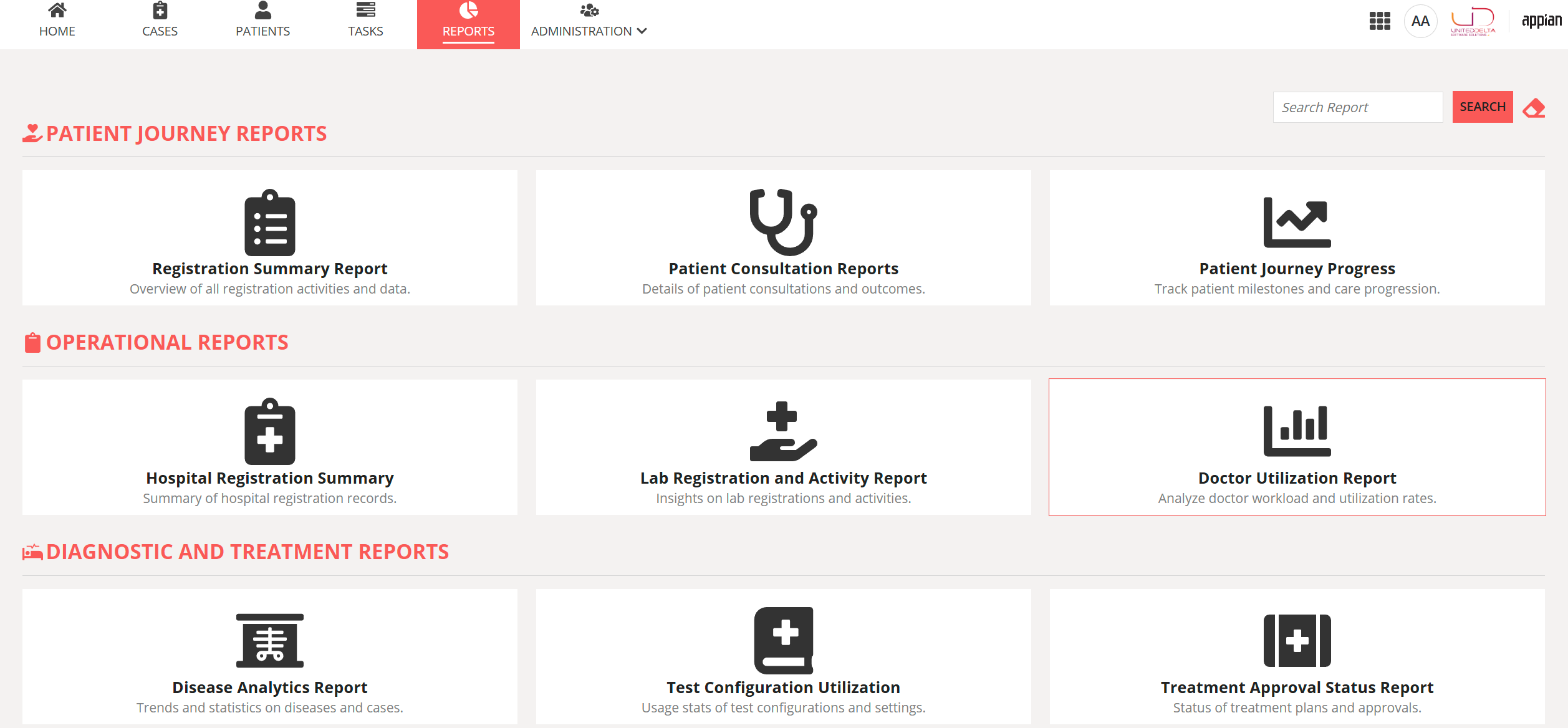Click the Patients person icon
The image size is (1568, 728).
point(263,10)
